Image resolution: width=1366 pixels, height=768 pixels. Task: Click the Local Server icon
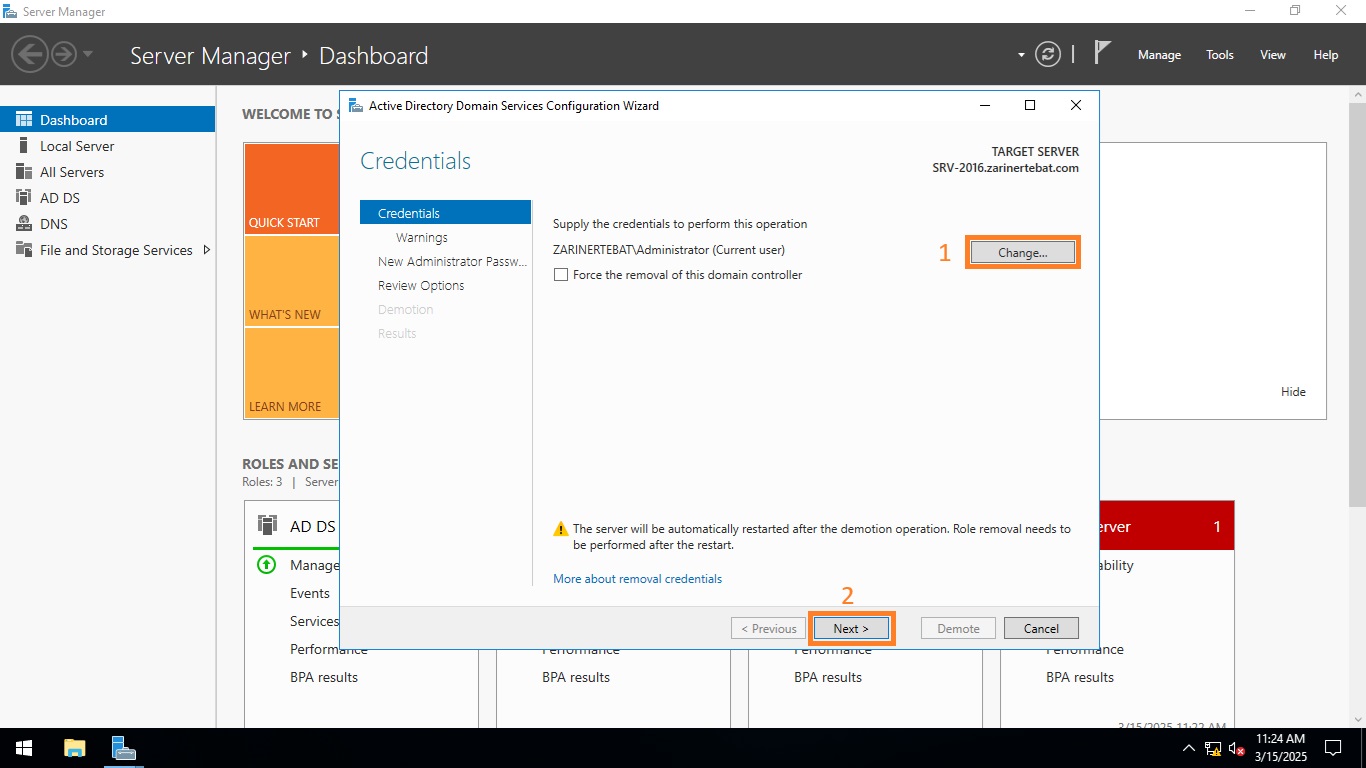pyautogui.click(x=24, y=146)
